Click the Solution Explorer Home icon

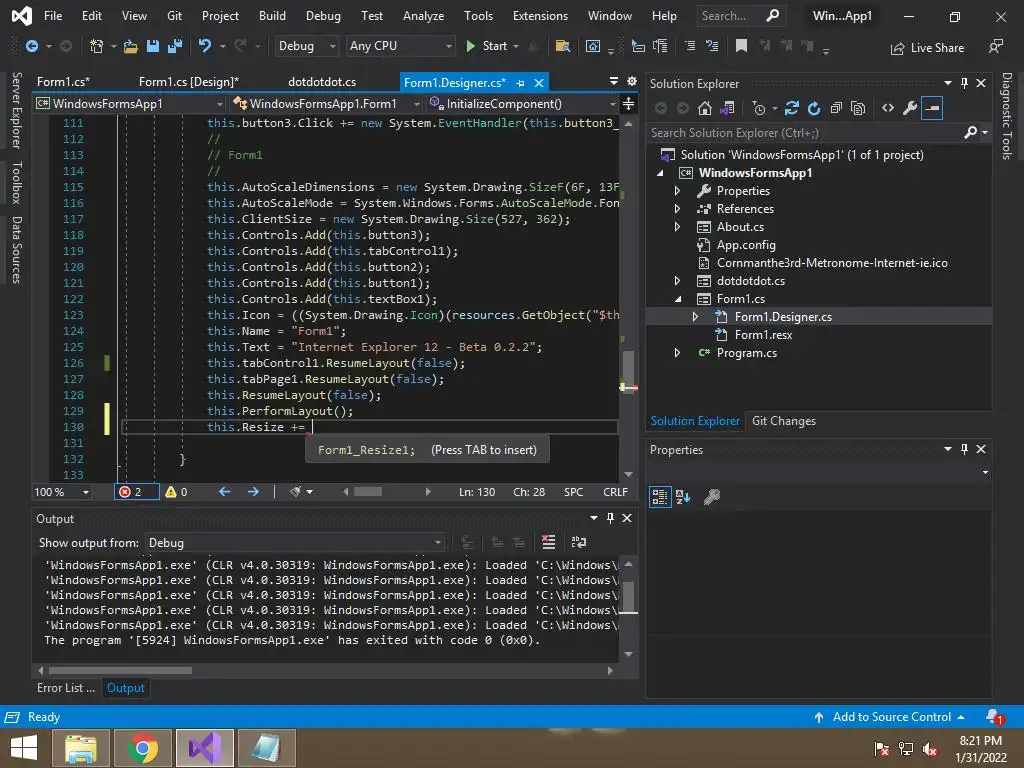[x=705, y=108]
